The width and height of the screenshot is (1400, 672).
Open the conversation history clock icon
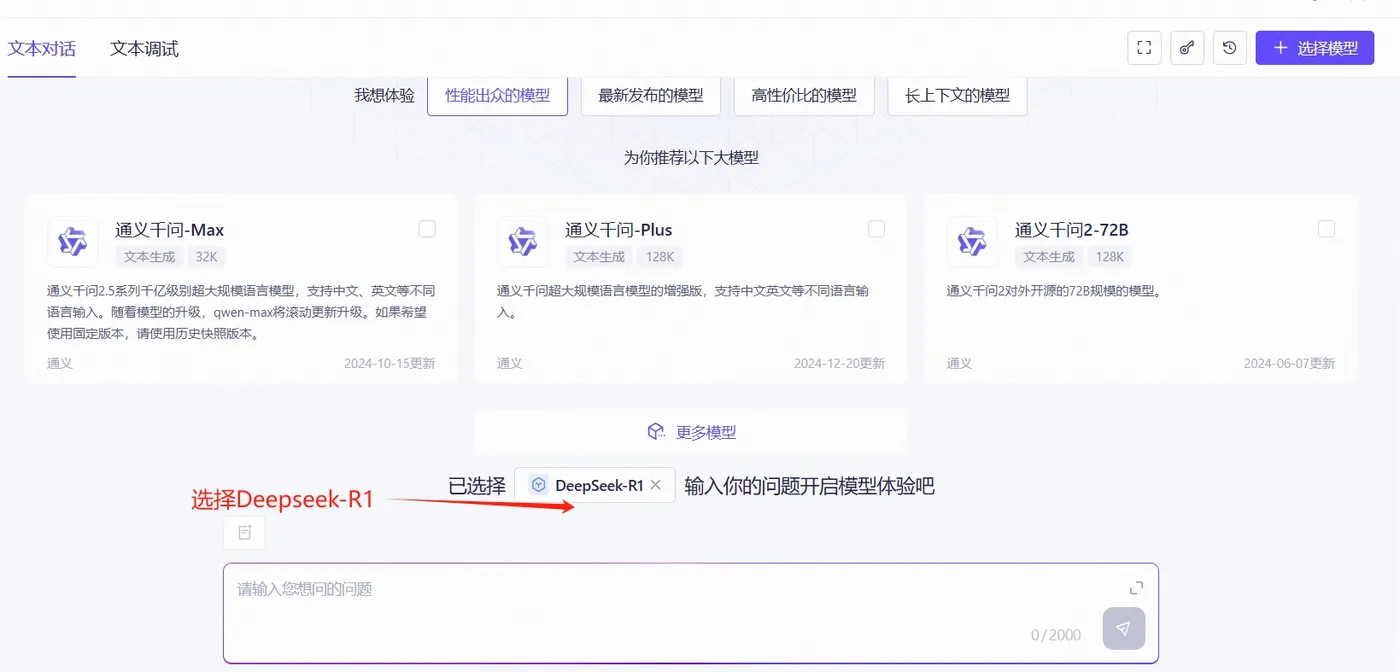[1229, 48]
